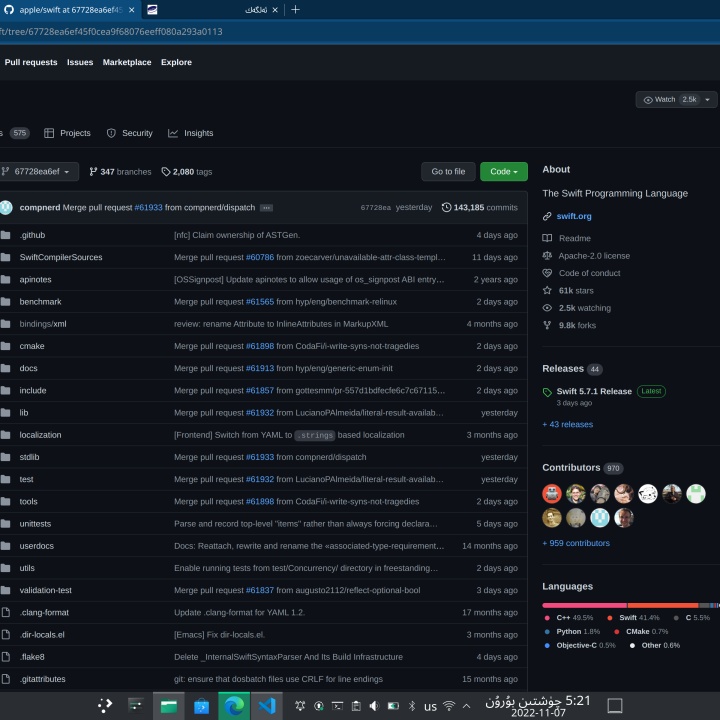The height and width of the screenshot is (720, 720).
Task: View the 347 branches link
Action: pos(120,172)
